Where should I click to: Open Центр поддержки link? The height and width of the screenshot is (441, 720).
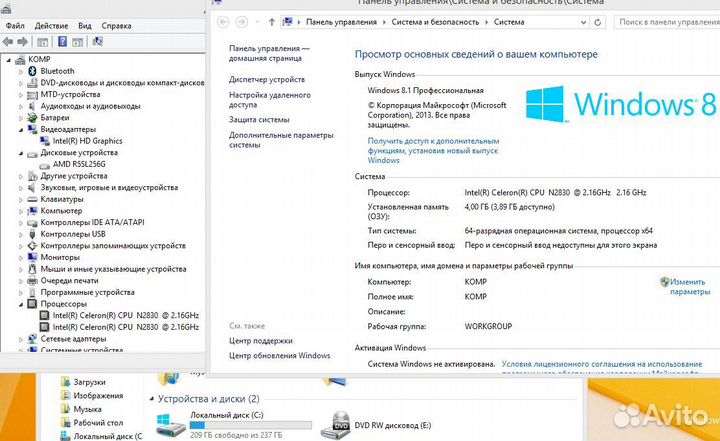[x=261, y=341]
